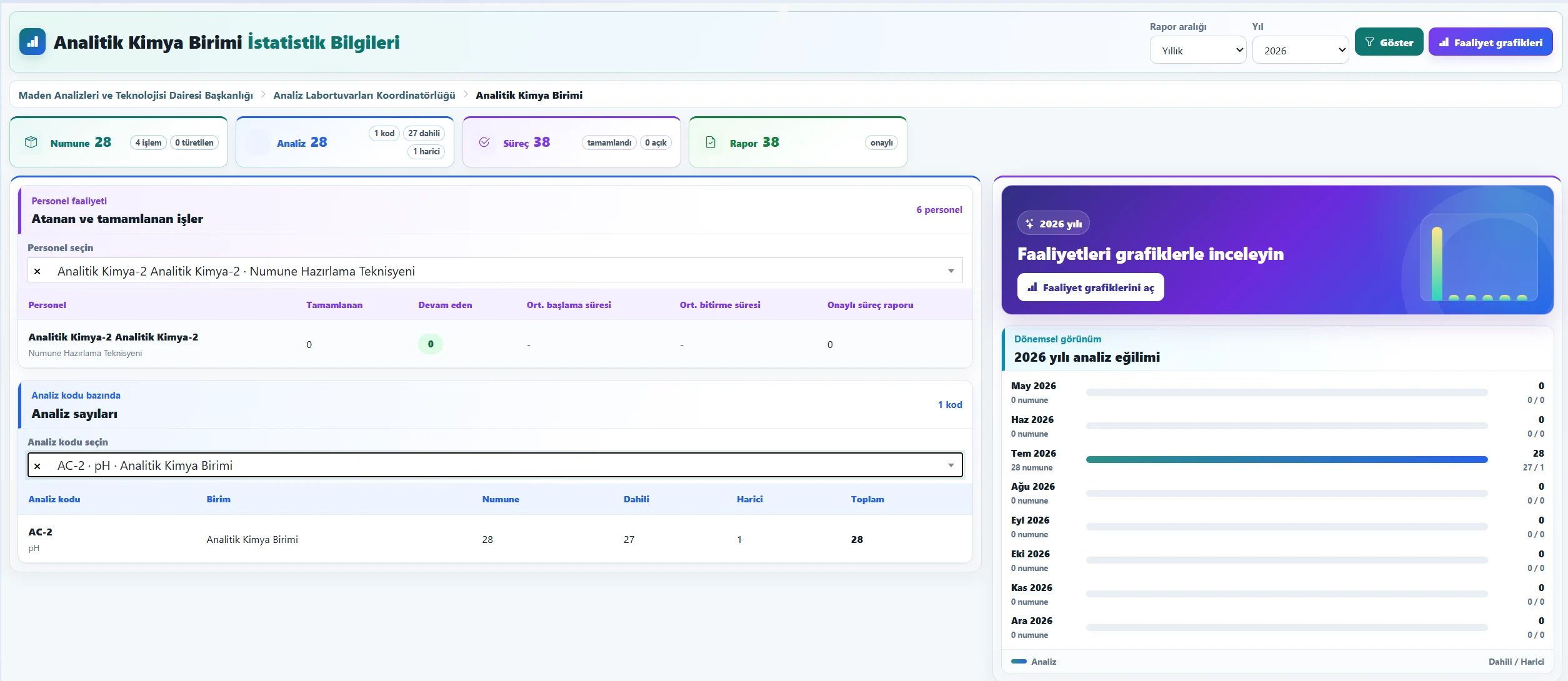Open the Rapor aralığı Yıllık dropdown
This screenshot has width=1568, height=681.
[1198, 50]
